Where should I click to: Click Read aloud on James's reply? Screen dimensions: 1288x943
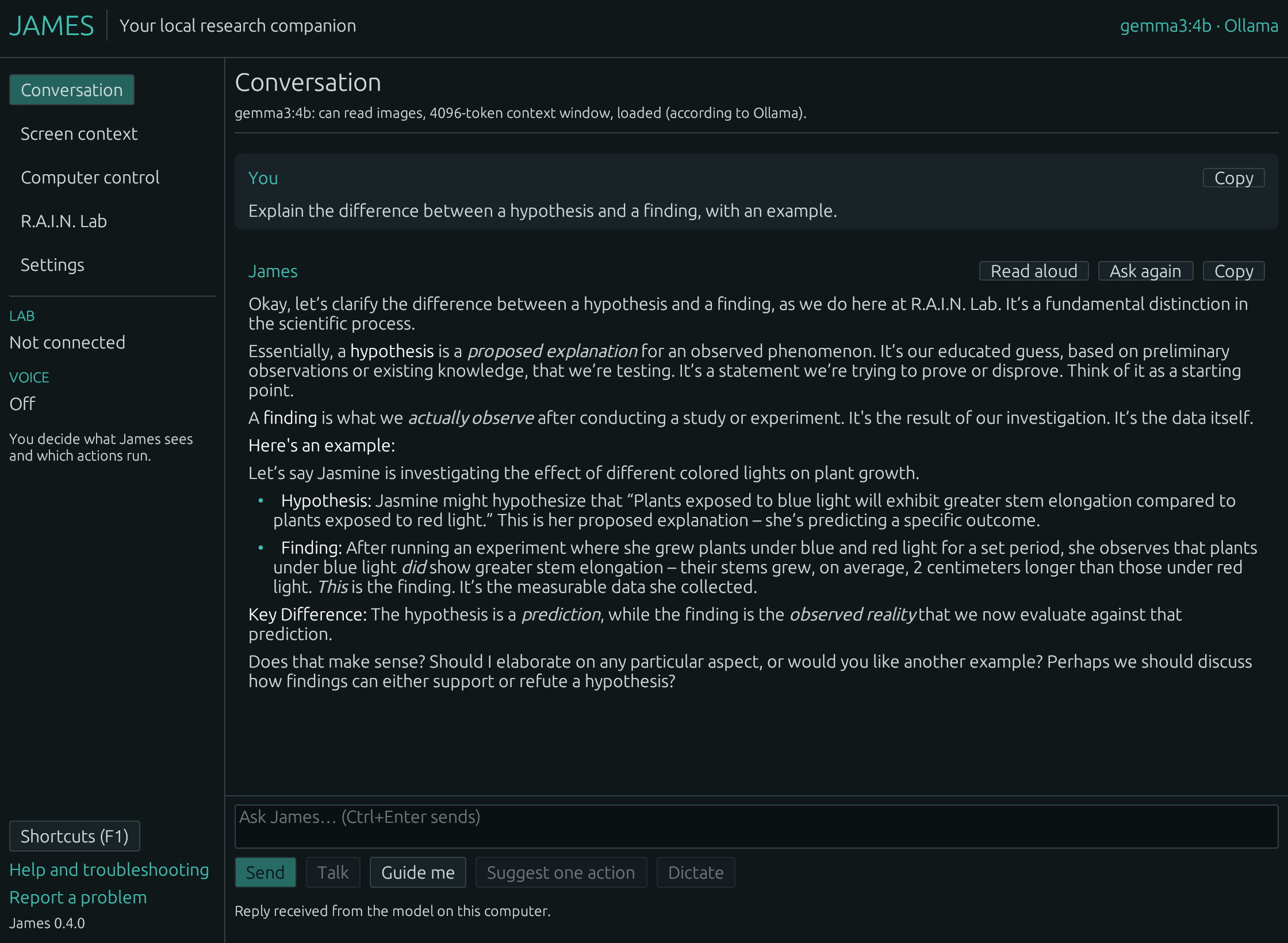1034,271
